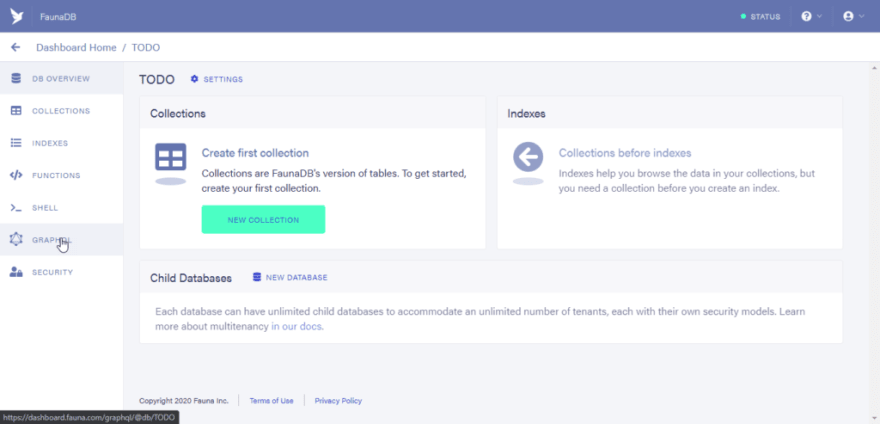Click the vertical scrollbar at right edge
This screenshot has height=424, width=880.
point(874,243)
